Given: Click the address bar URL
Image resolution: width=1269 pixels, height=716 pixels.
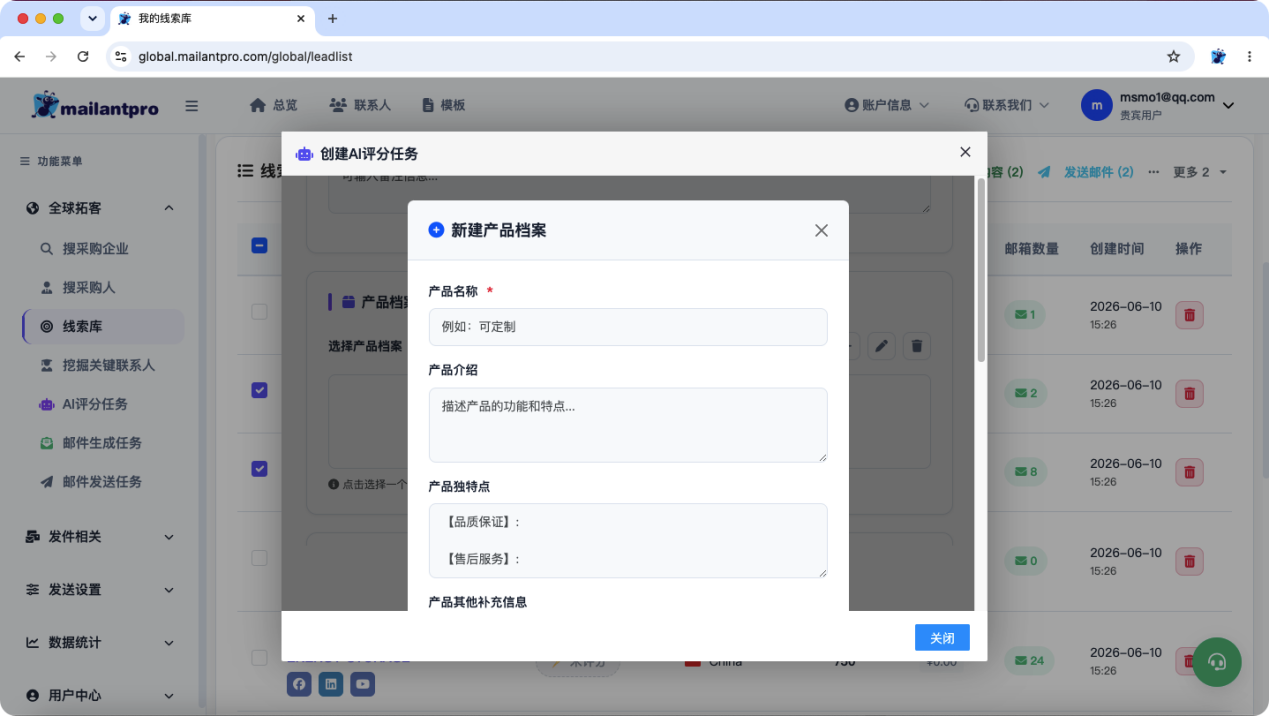Looking at the screenshot, I should click(x=245, y=57).
